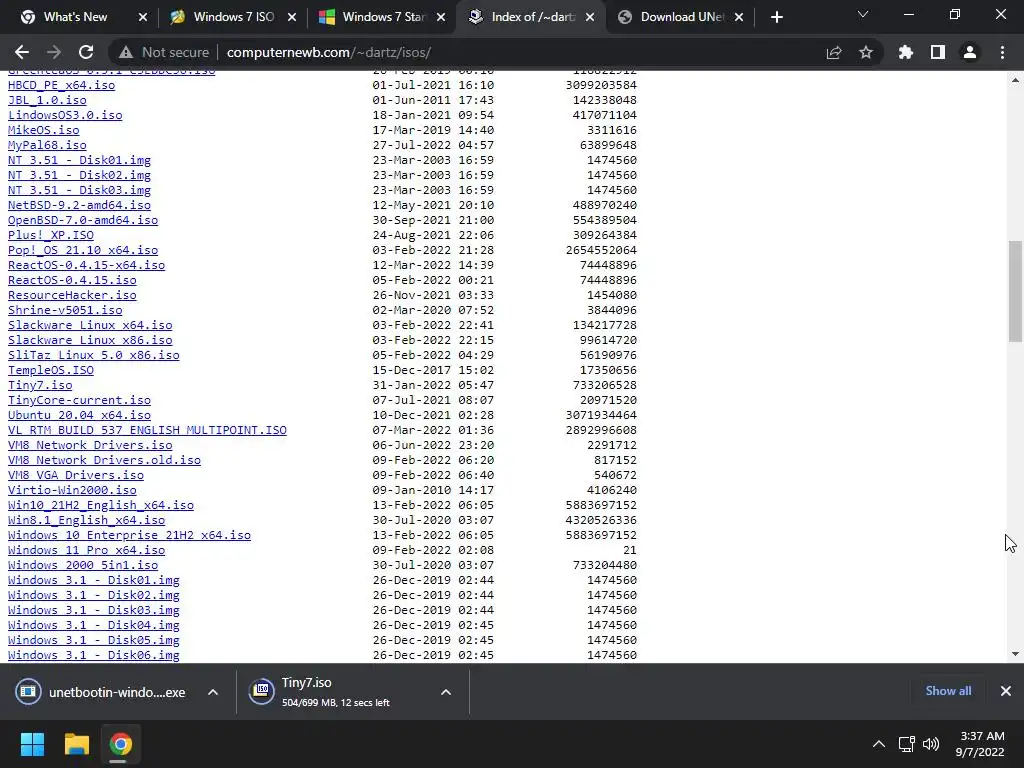Open File Explorer from taskbar
Image resolution: width=1024 pixels, height=768 pixels.
[76, 744]
